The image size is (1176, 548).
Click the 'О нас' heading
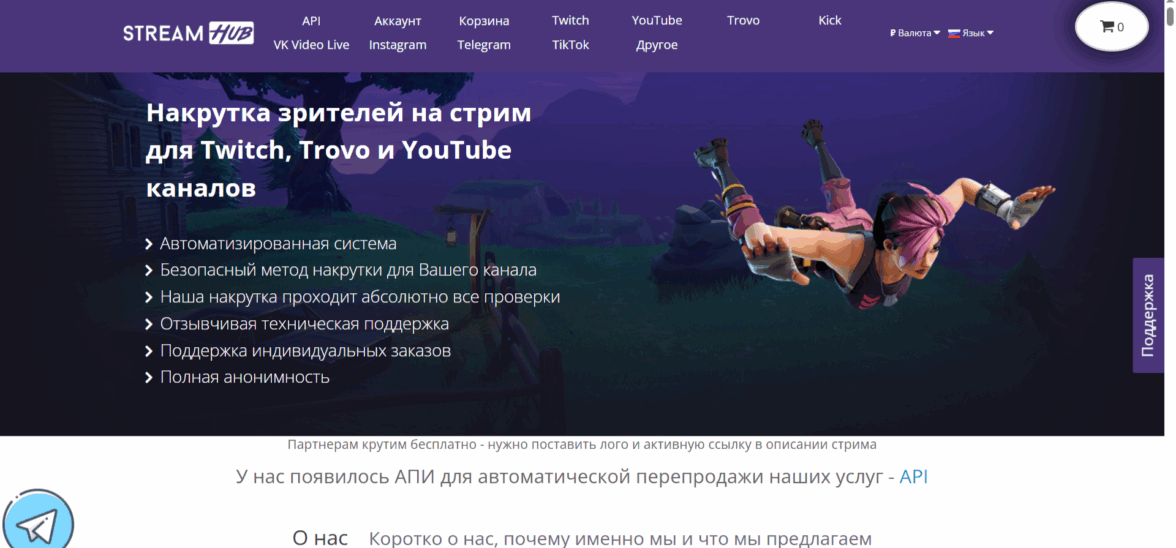[320, 538]
